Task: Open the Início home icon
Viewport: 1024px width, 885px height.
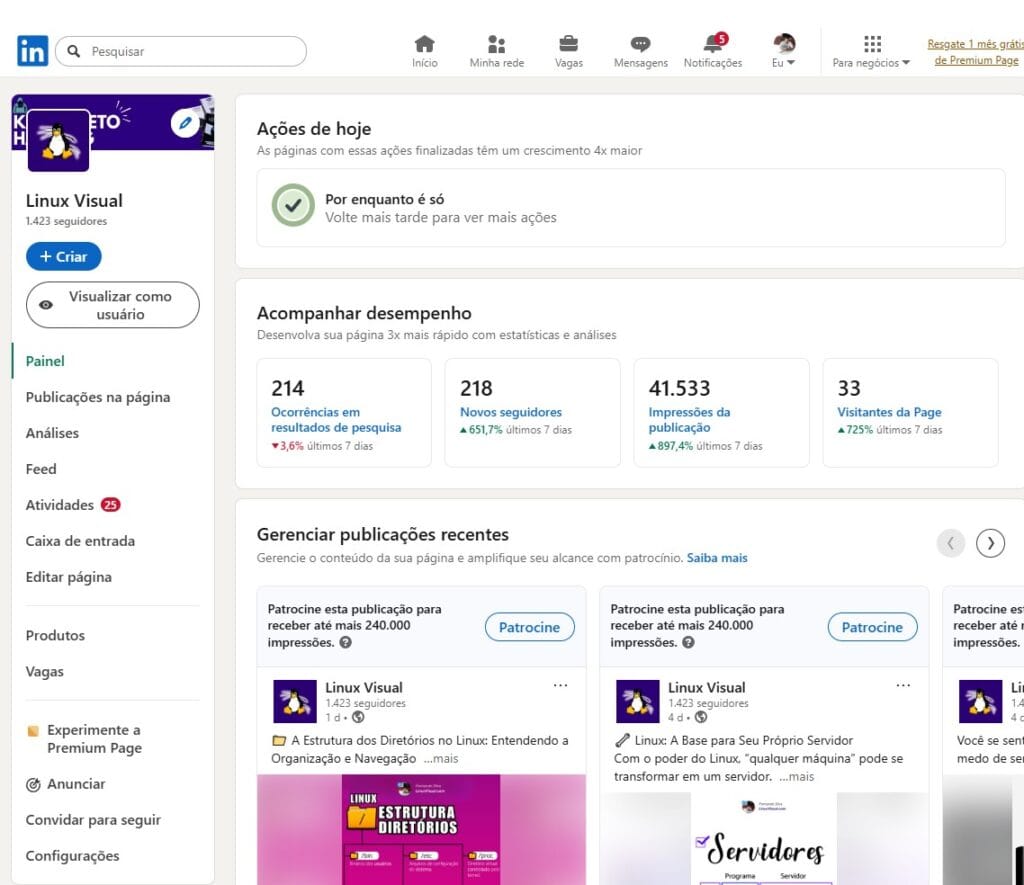Action: pyautogui.click(x=424, y=44)
